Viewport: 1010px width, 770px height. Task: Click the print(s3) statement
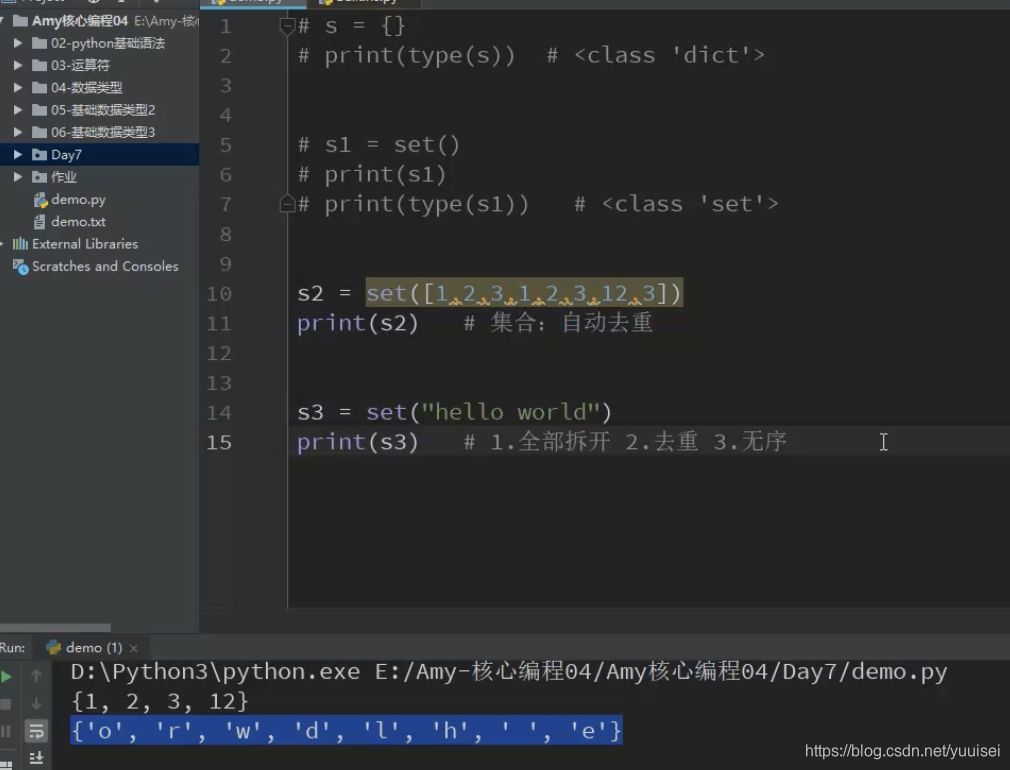[x=357, y=442]
